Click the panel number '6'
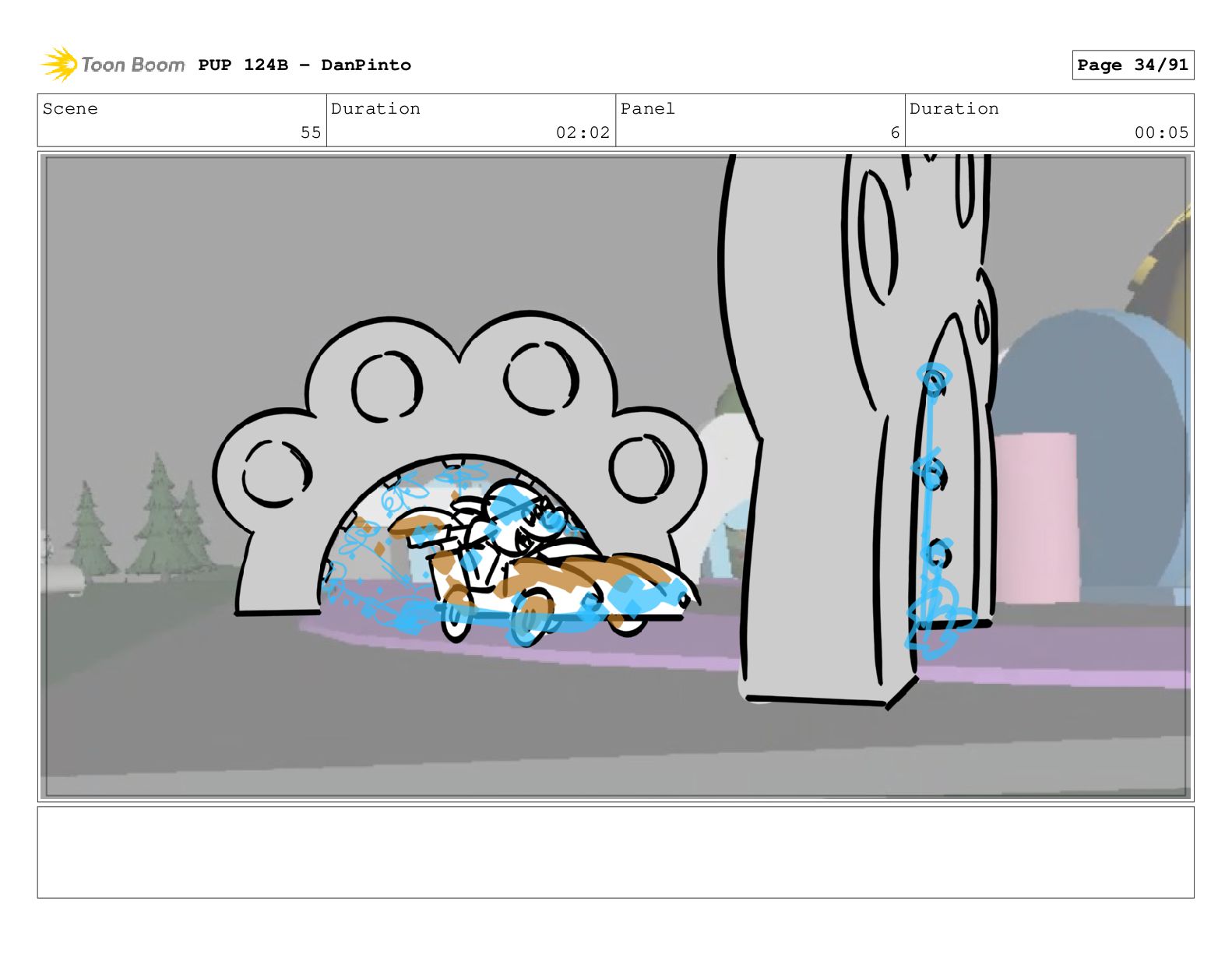Screen dimensions: 1232x954 [x=895, y=132]
